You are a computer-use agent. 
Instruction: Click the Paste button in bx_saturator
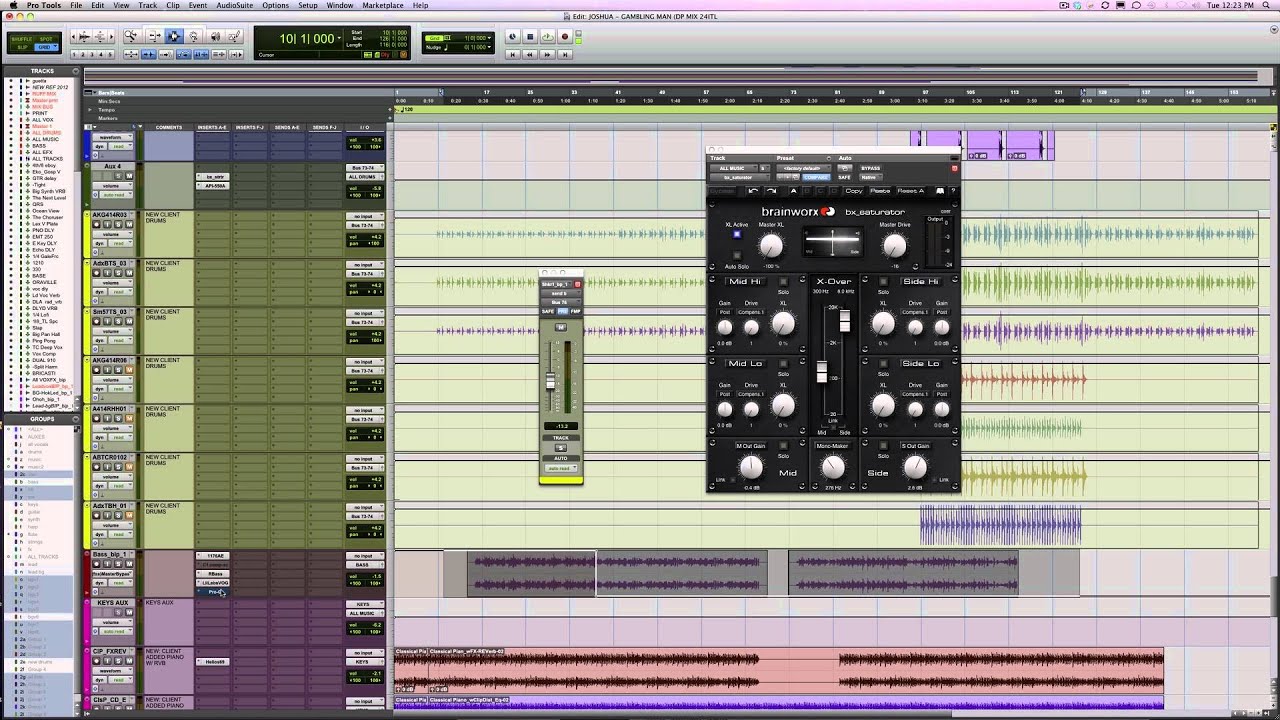[x=880, y=191]
